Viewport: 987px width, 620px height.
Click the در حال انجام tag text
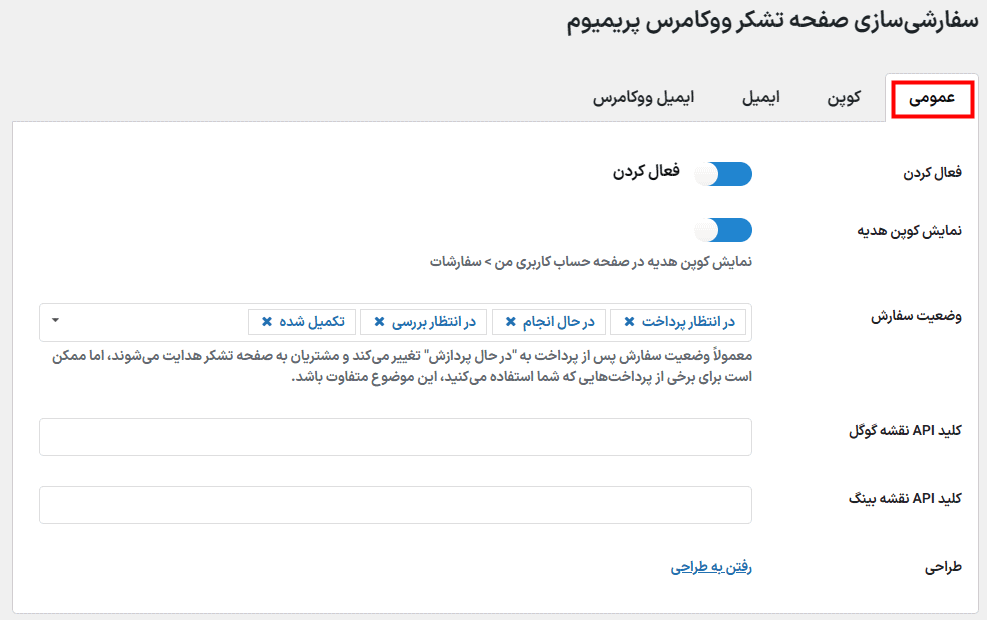(559, 322)
